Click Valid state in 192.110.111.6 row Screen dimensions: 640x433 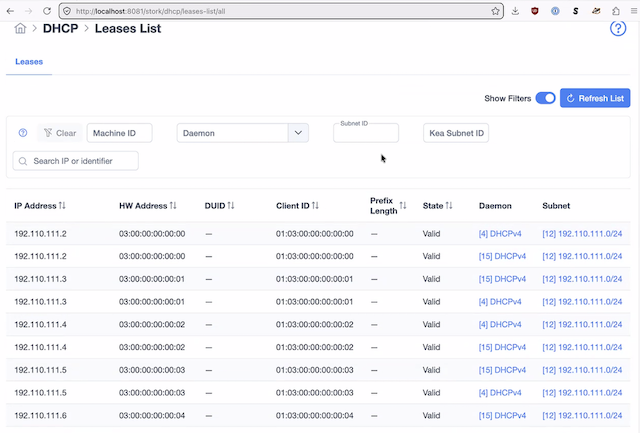(431, 415)
